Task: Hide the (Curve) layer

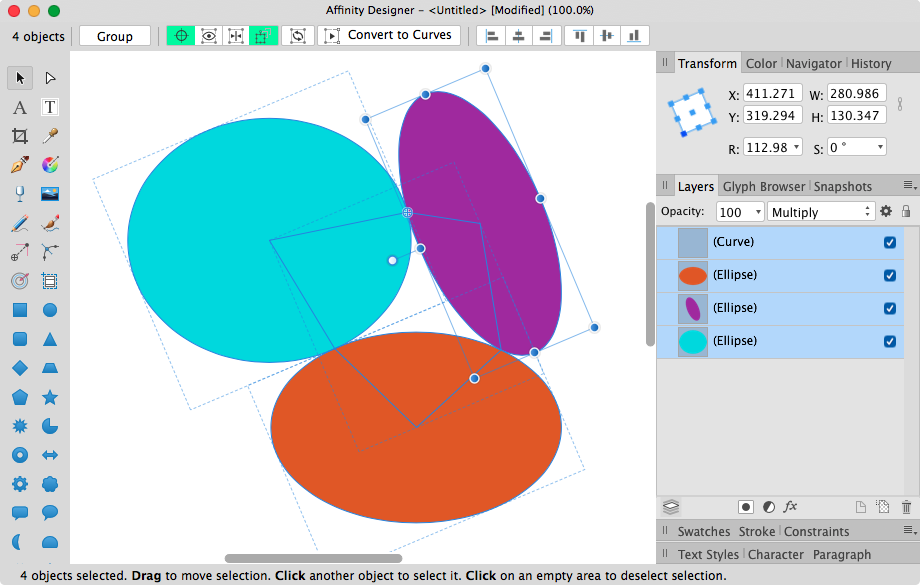Action: [889, 241]
